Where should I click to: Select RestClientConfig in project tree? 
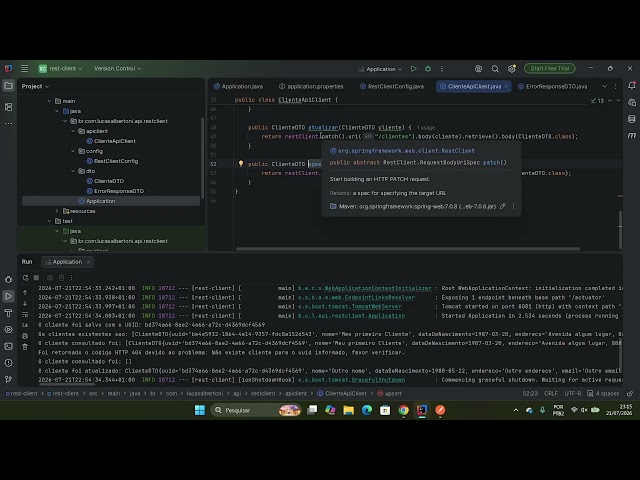(x=116, y=161)
